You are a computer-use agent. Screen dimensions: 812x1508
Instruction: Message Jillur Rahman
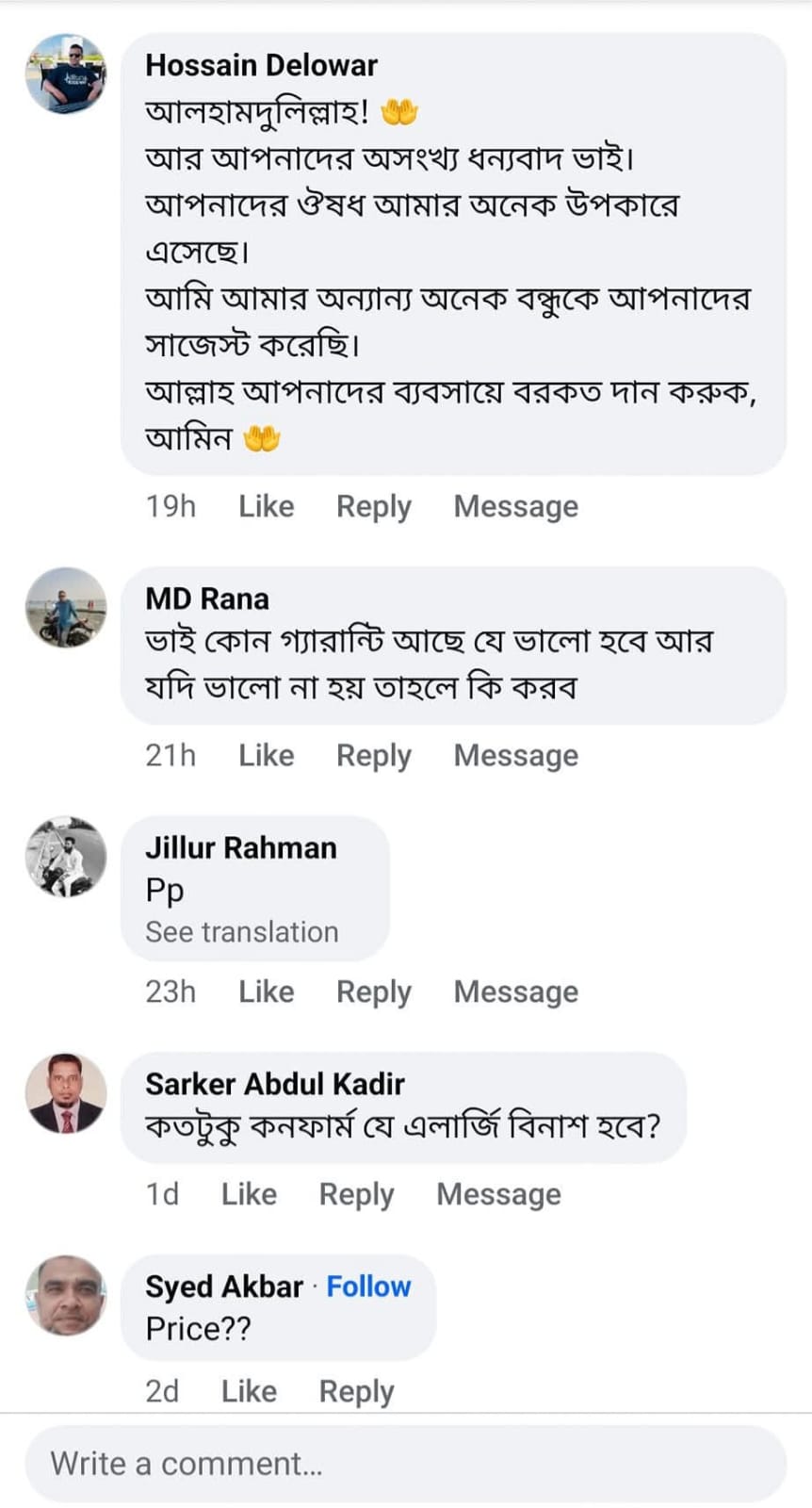pos(515,992)
